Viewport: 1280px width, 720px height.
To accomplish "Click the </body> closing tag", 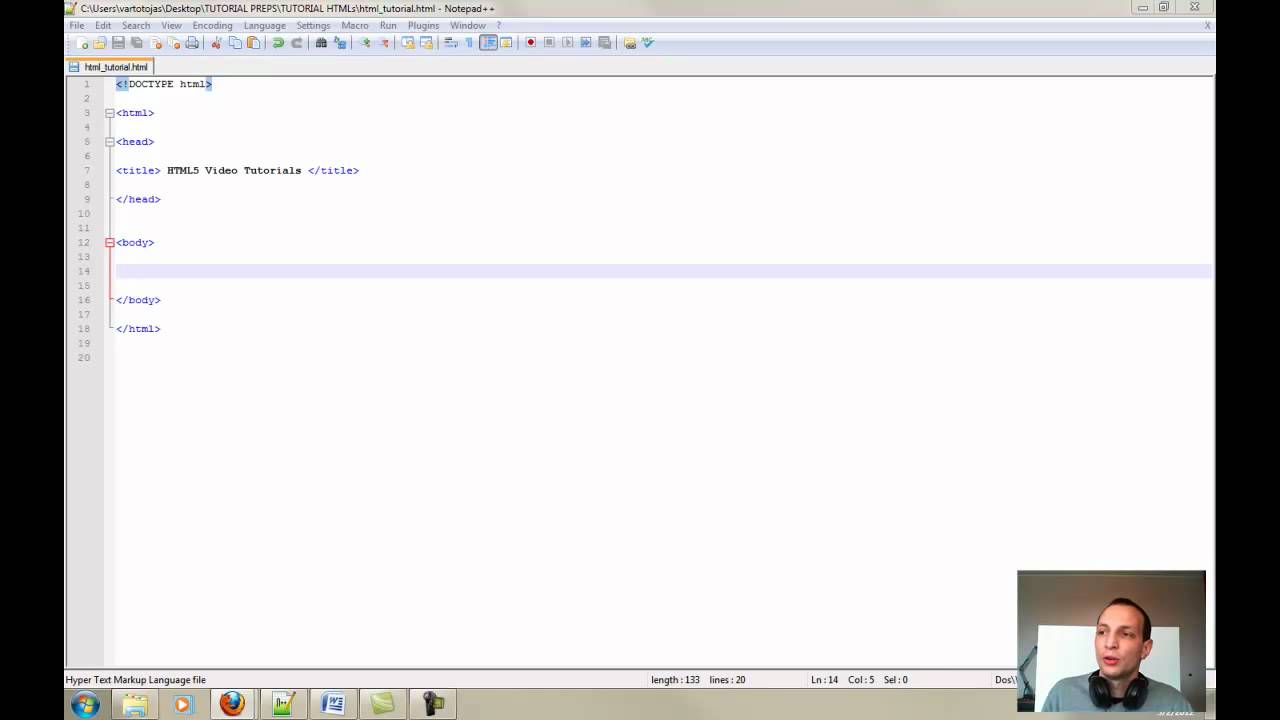I will [138, 300].
